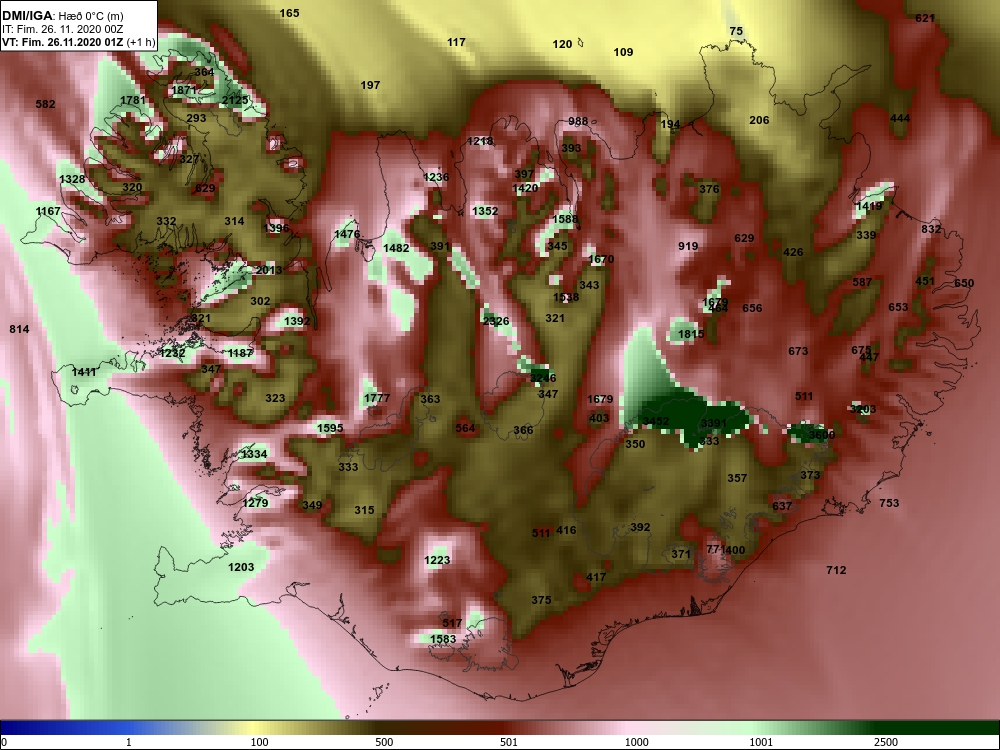Image resolution: width=1000 pixels, height=750 pixels.
Task: Click the map value '988'
Action: [578, 122]
